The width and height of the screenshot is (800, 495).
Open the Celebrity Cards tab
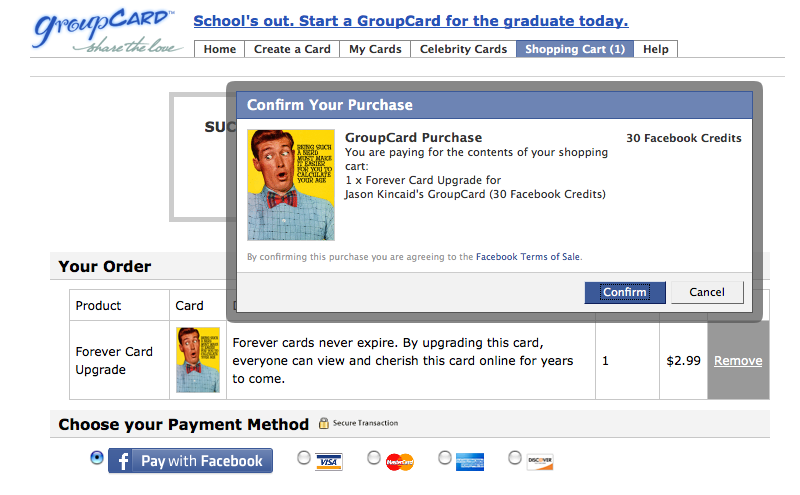pos(463,49)
